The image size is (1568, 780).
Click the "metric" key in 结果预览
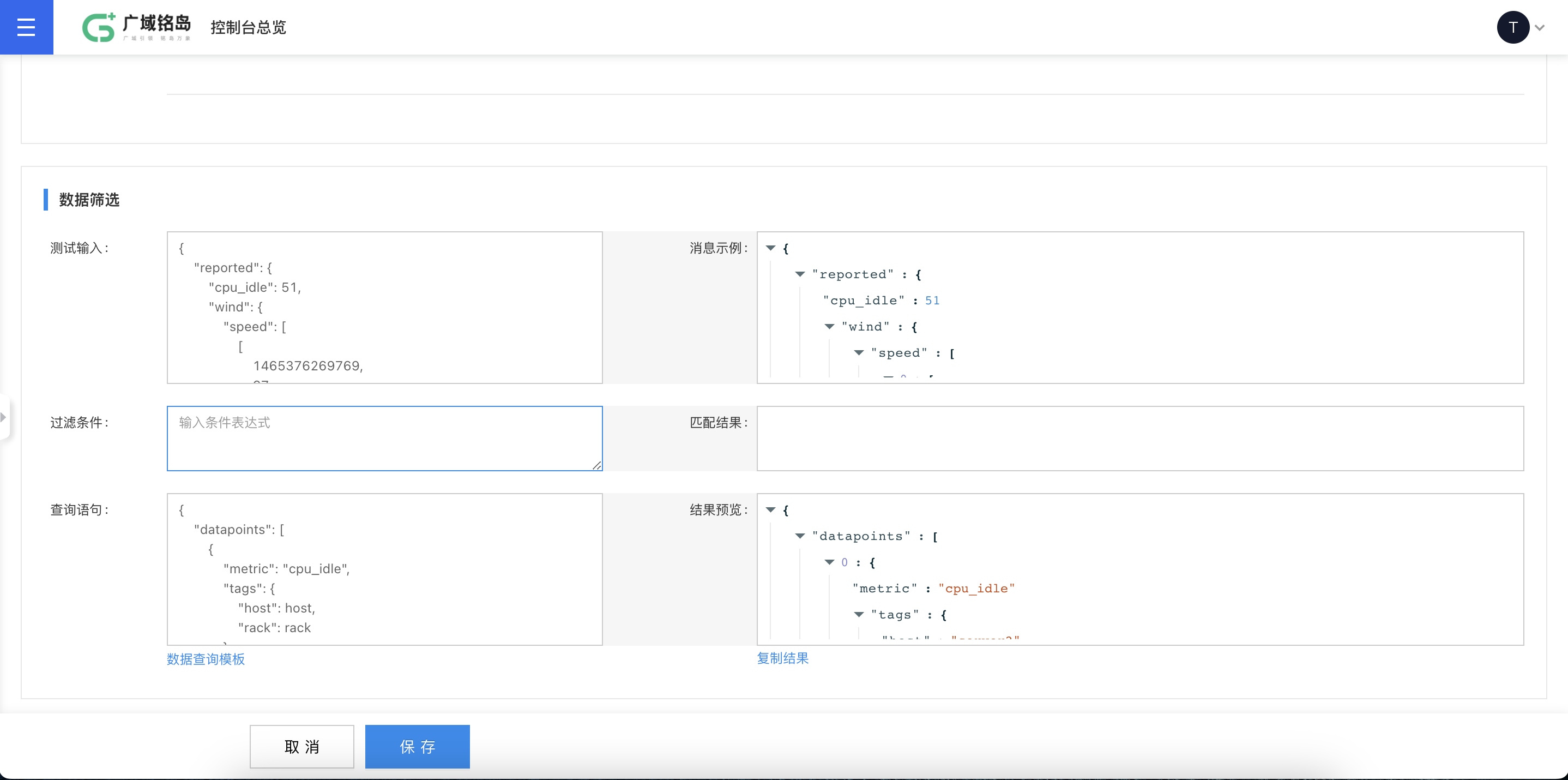coord(884,588)
